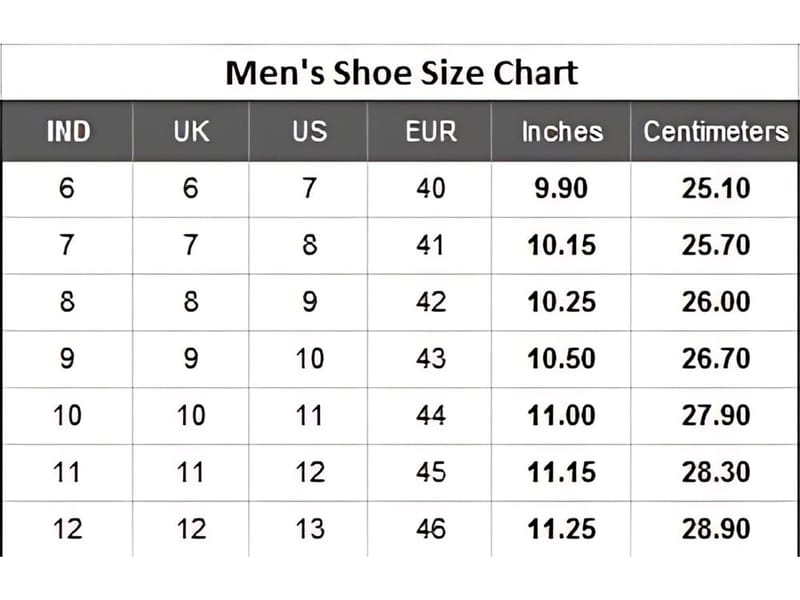800x600 pixels.
Task: Click the 25.10 centimeters cell
Action: [x=715, y=187]
